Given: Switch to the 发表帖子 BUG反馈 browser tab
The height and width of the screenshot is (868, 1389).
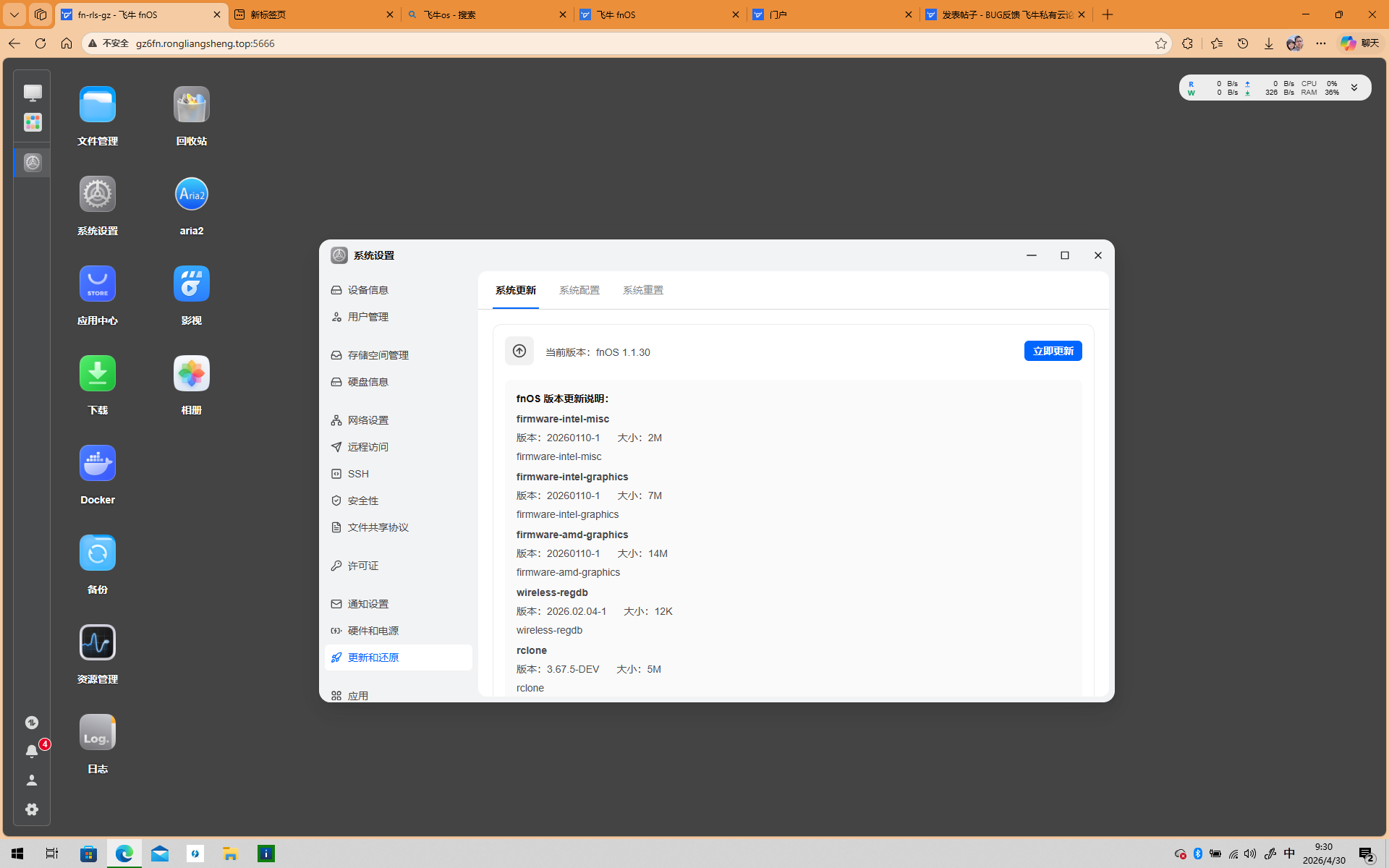Looking at the screenshot, I should point(1006,14).
